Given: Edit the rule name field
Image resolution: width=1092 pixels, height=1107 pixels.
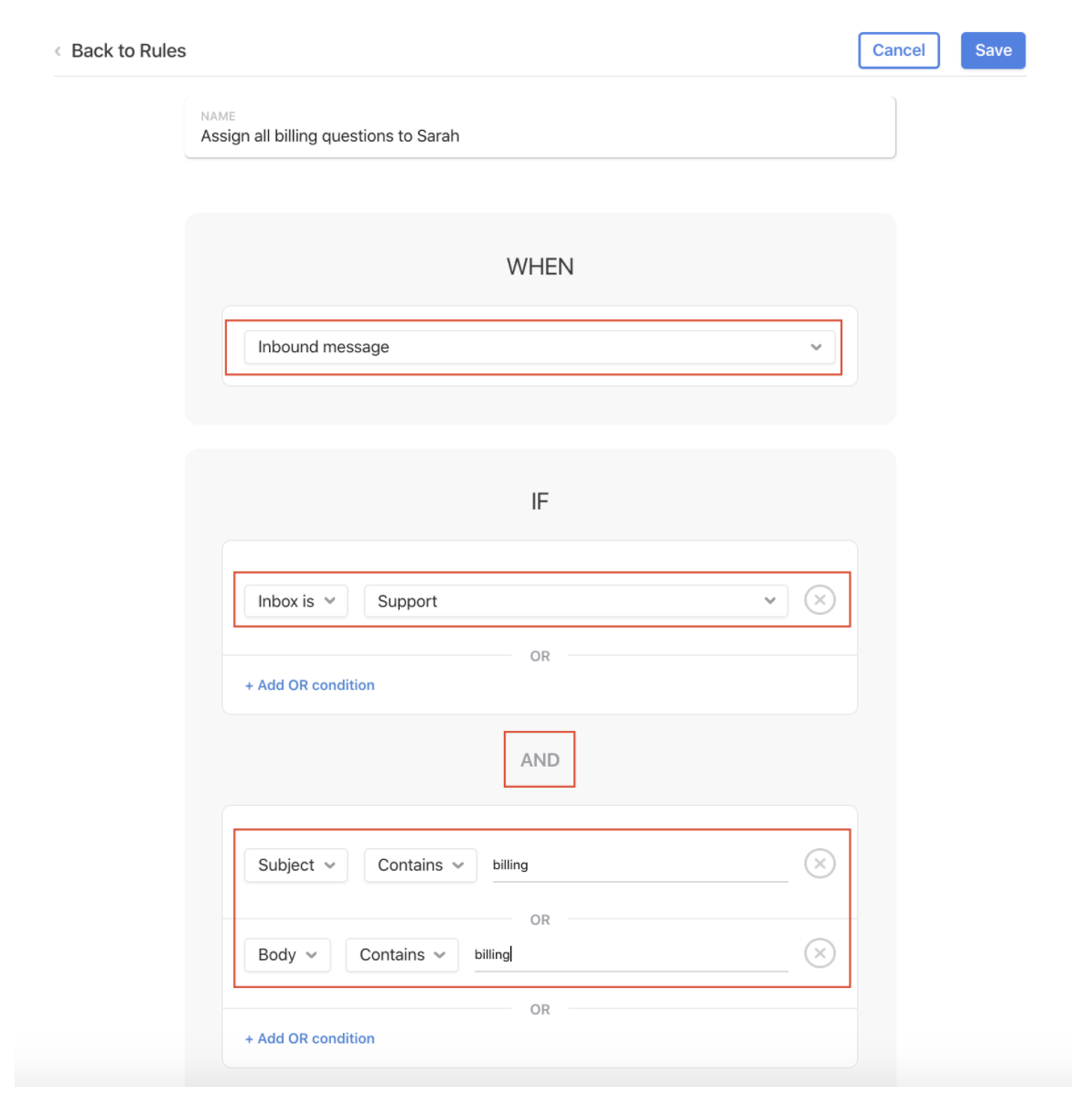Looking at the screenshot, I should [540, 127].
